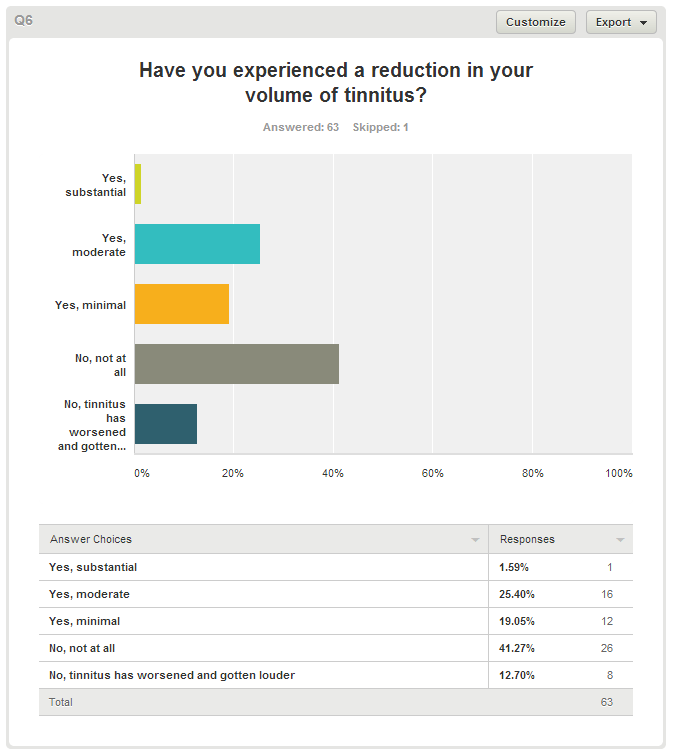Click the yellow-green 'Yes, substantial' bar

(x=138, y=184)
